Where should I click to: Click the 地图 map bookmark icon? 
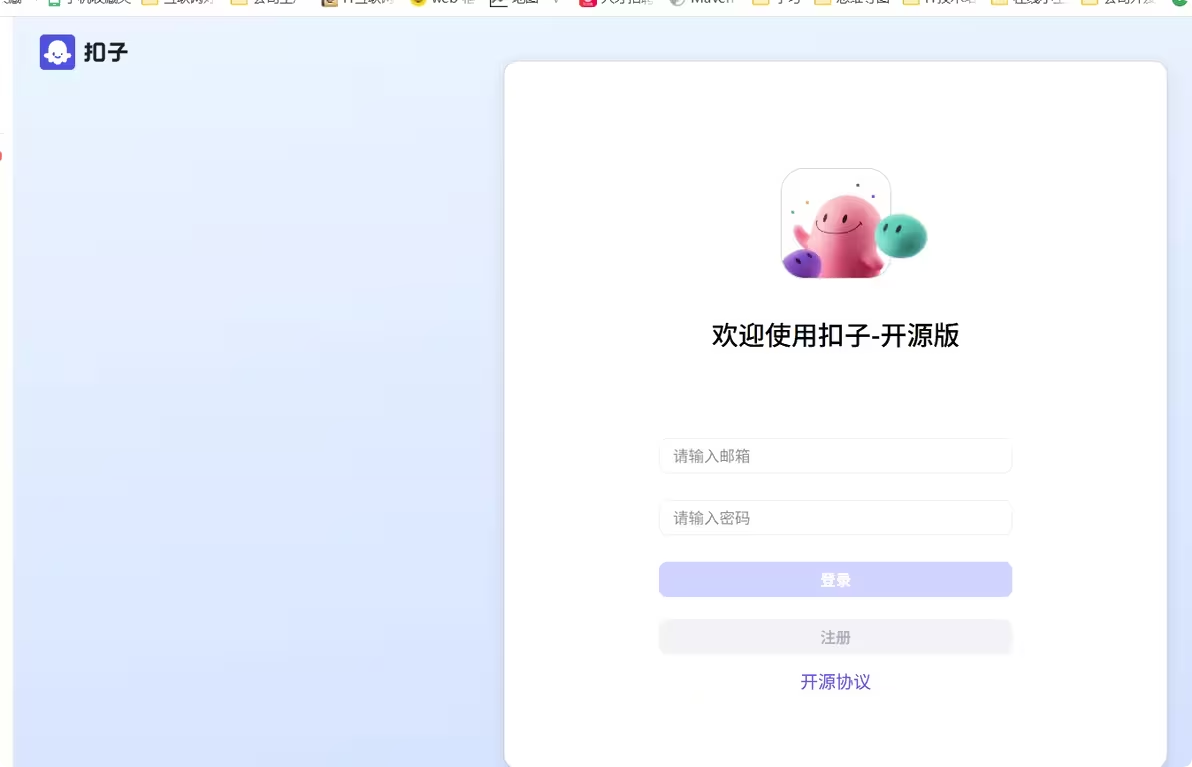click(x=499, y=3)
